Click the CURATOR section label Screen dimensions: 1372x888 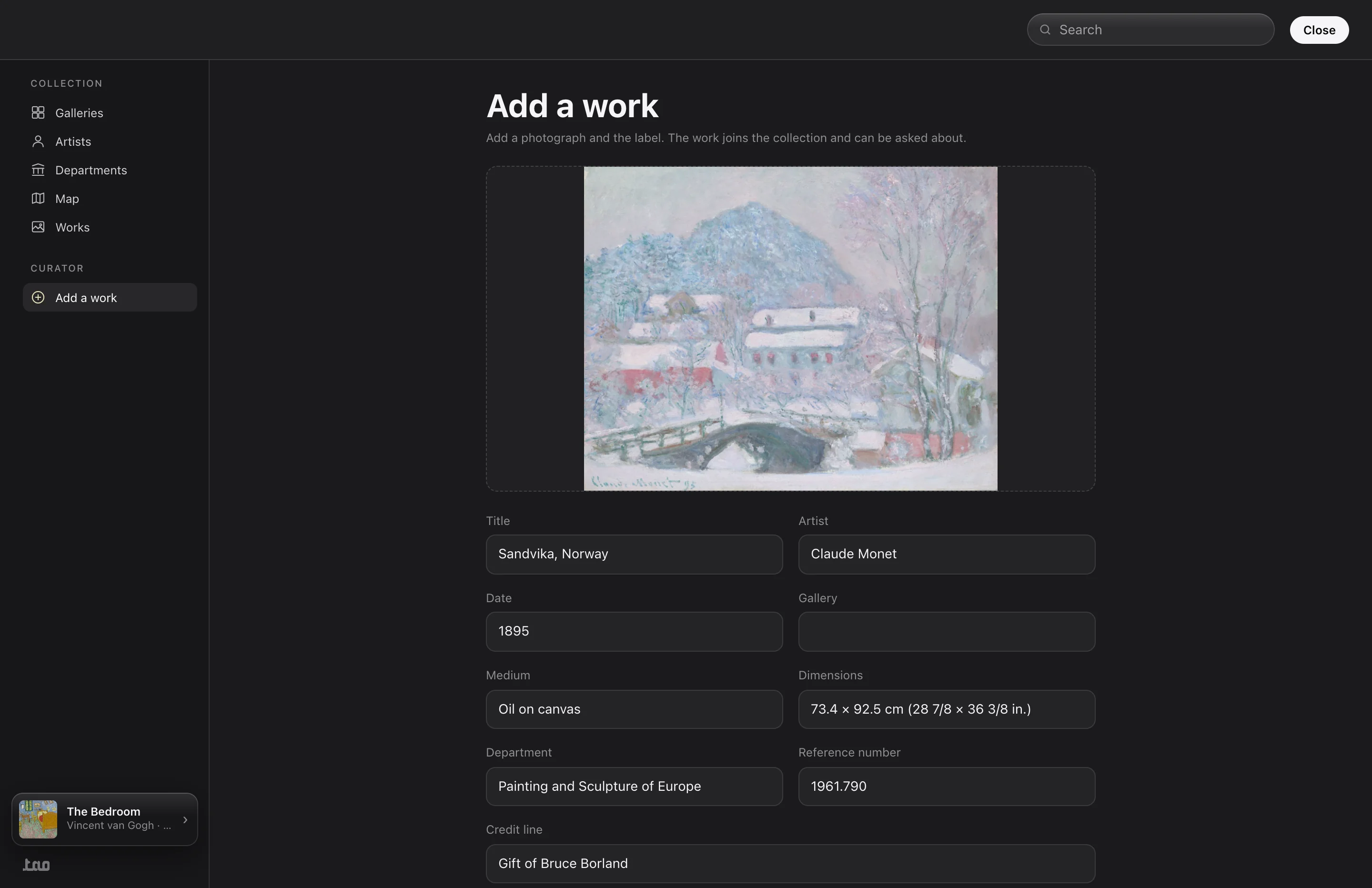(57, 269)
